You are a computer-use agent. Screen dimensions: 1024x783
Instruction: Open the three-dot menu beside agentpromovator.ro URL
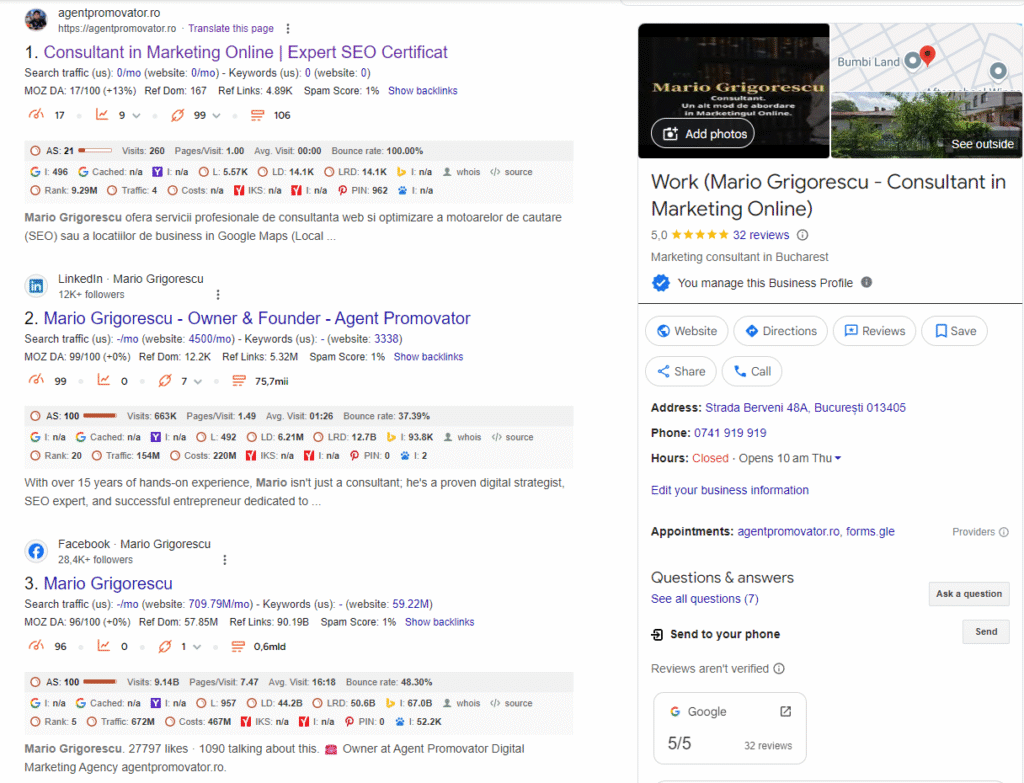[288, 29]
